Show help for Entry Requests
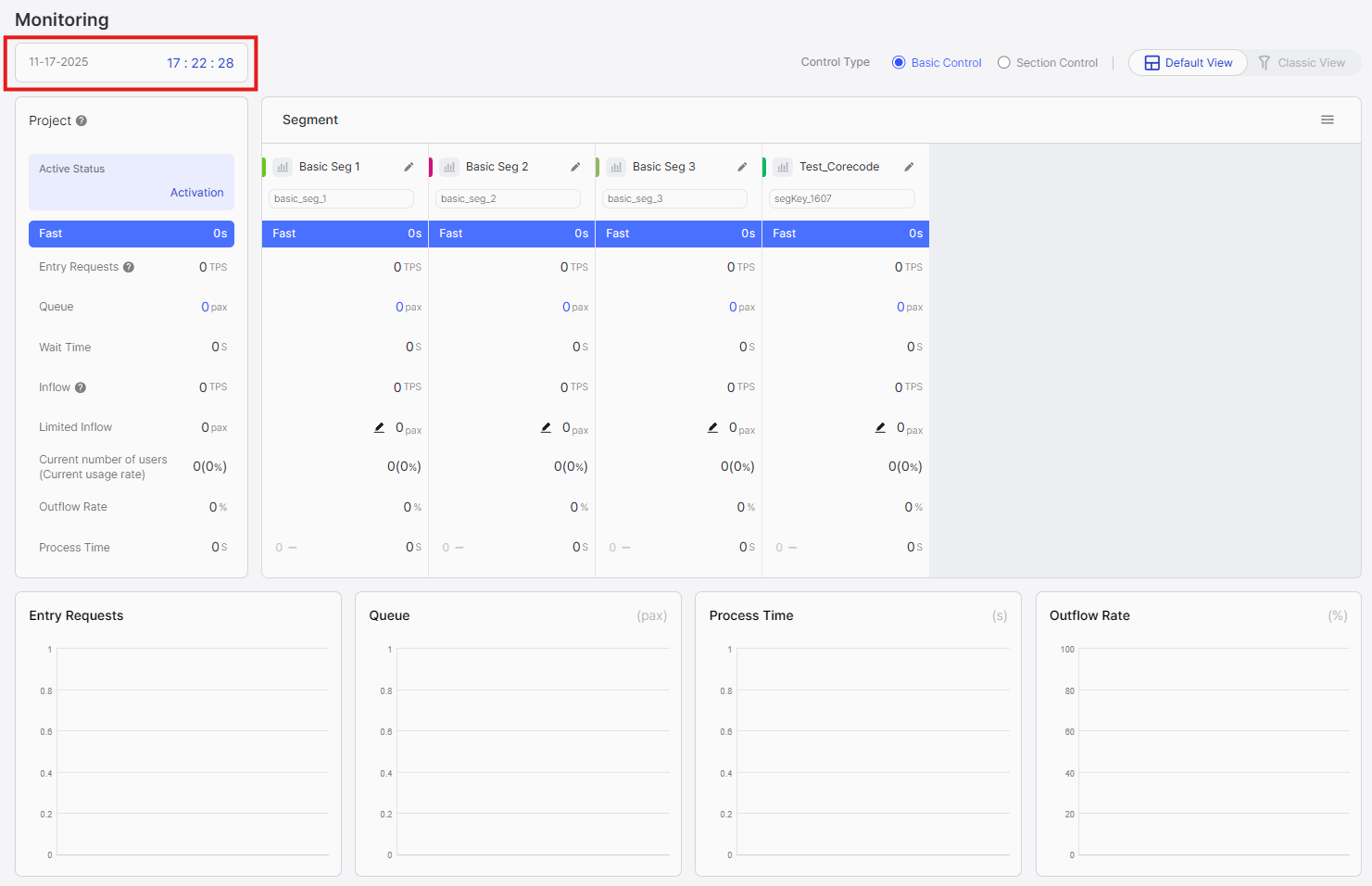The width and height of the screenshot is (1372, 886). (129, 267)
